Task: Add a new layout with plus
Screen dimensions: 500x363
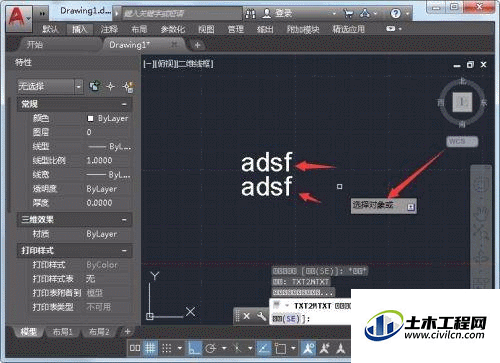Action: tap(127, 332)
